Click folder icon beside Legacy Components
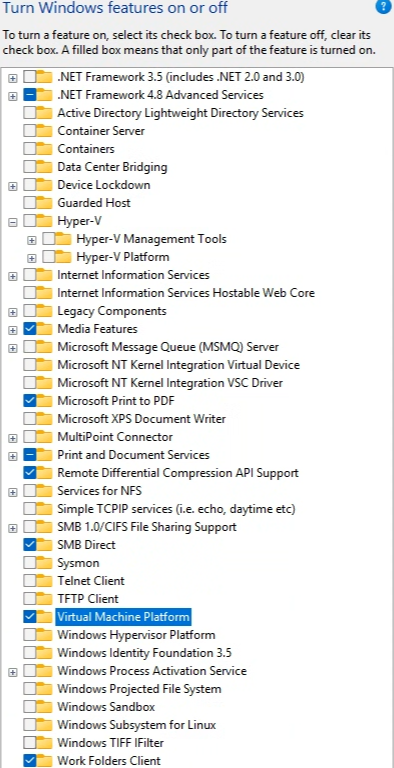 tap(45, 311)
